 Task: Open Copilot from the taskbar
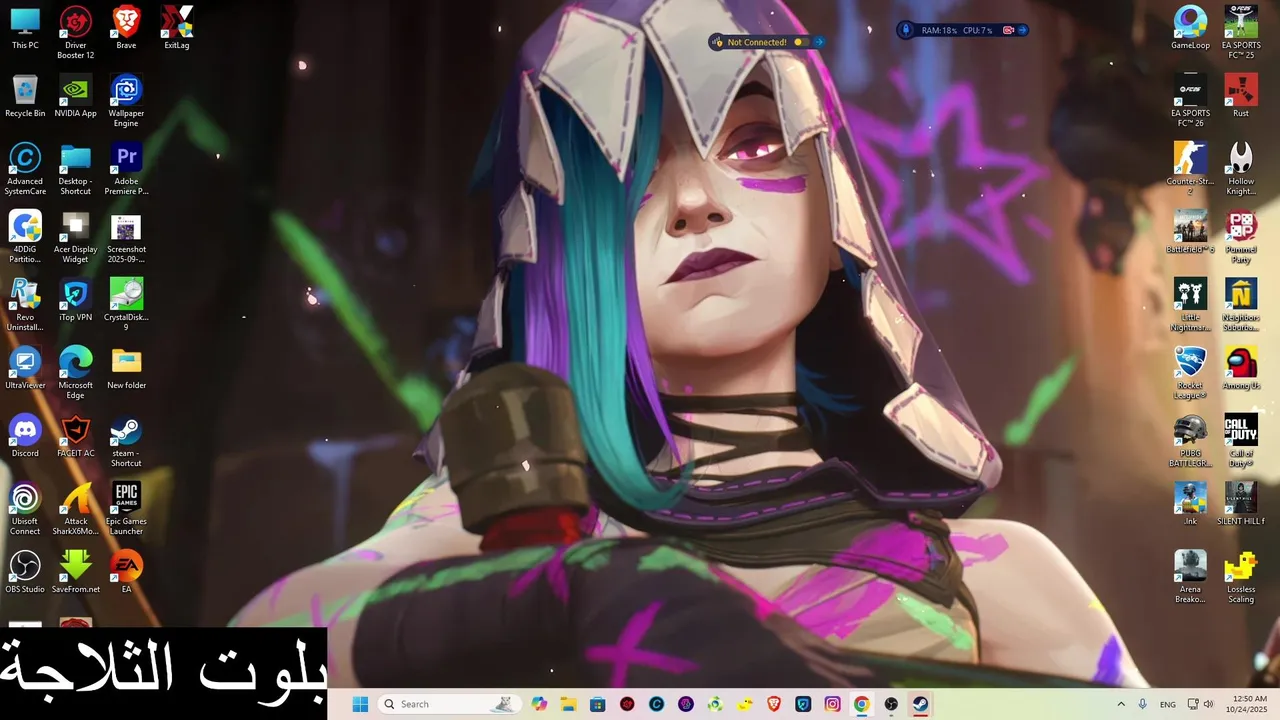[x=539, y=704]
